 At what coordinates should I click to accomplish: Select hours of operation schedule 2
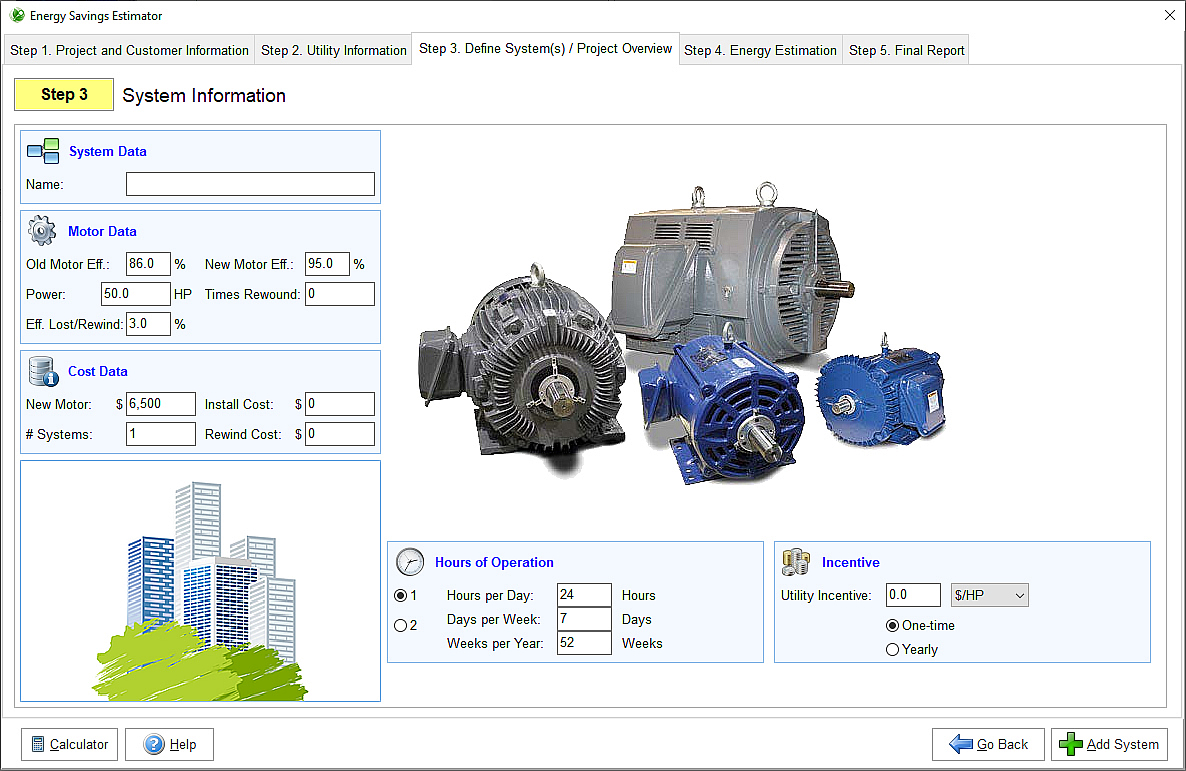pyautogui.click(x=401, y=626)
